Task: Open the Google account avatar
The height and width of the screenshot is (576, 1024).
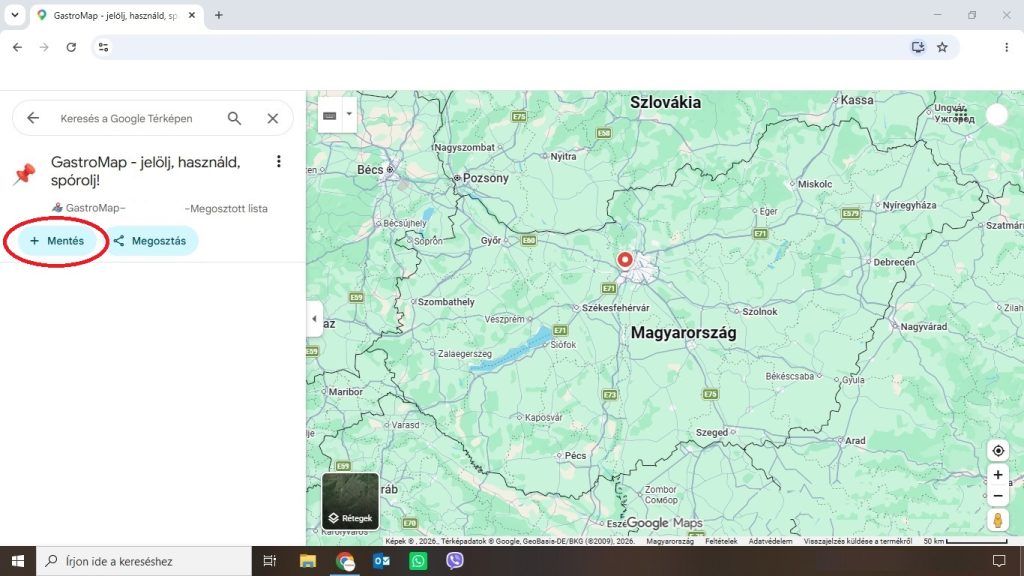Action: point(997,114)
